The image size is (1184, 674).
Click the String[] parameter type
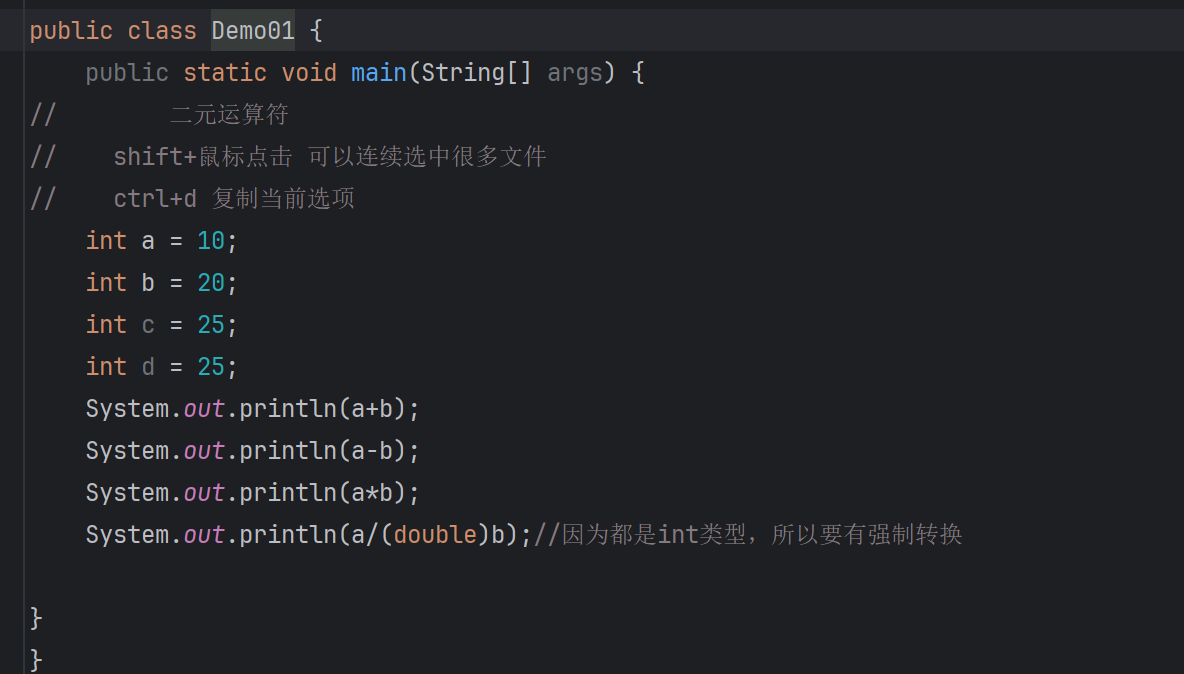coord(476,73)
